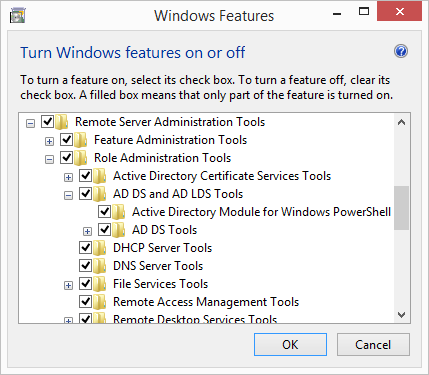
Task: Click the DNS Server Tools folder icon
Action: click(x=100, y=266)
